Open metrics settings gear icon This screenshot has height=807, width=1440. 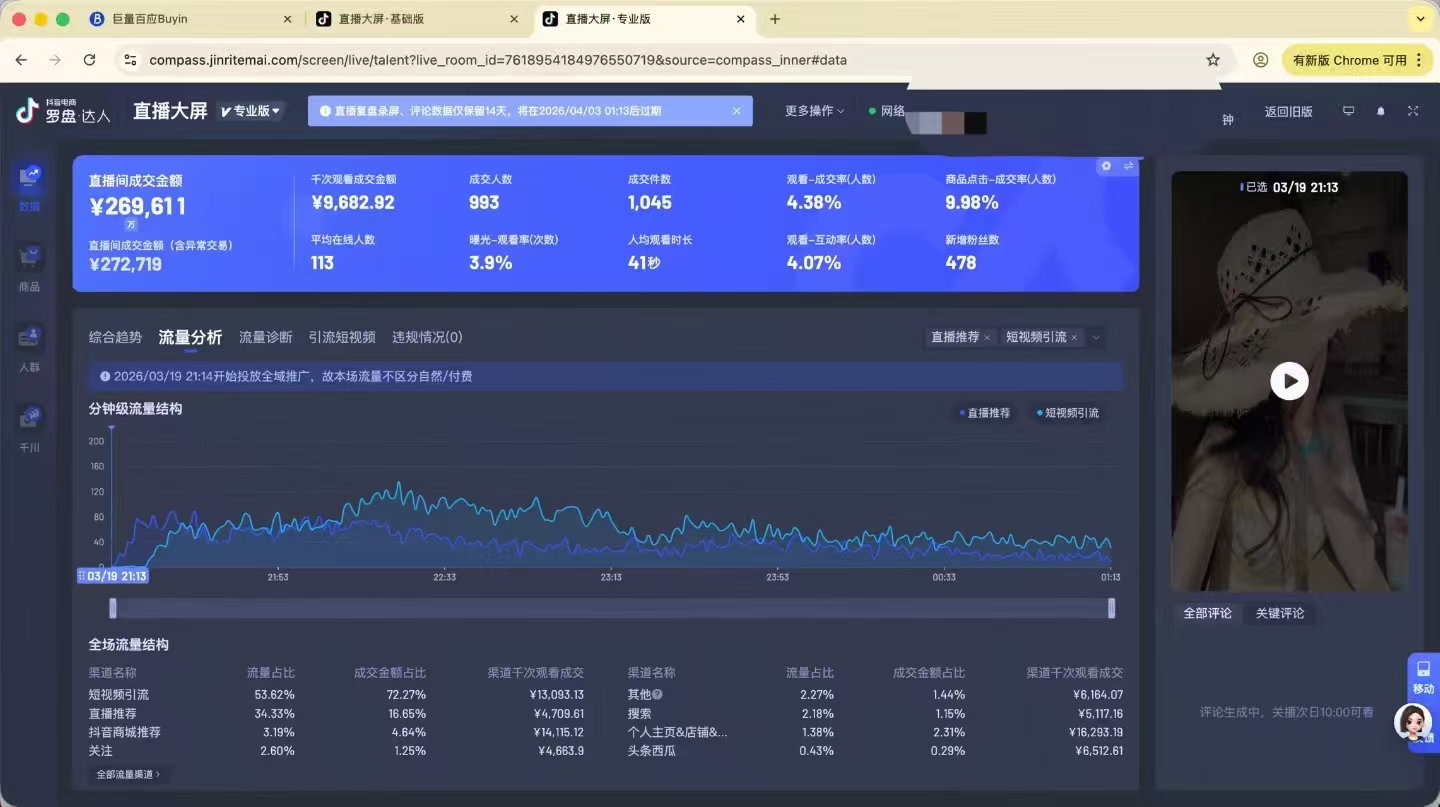coord(1106,166)
